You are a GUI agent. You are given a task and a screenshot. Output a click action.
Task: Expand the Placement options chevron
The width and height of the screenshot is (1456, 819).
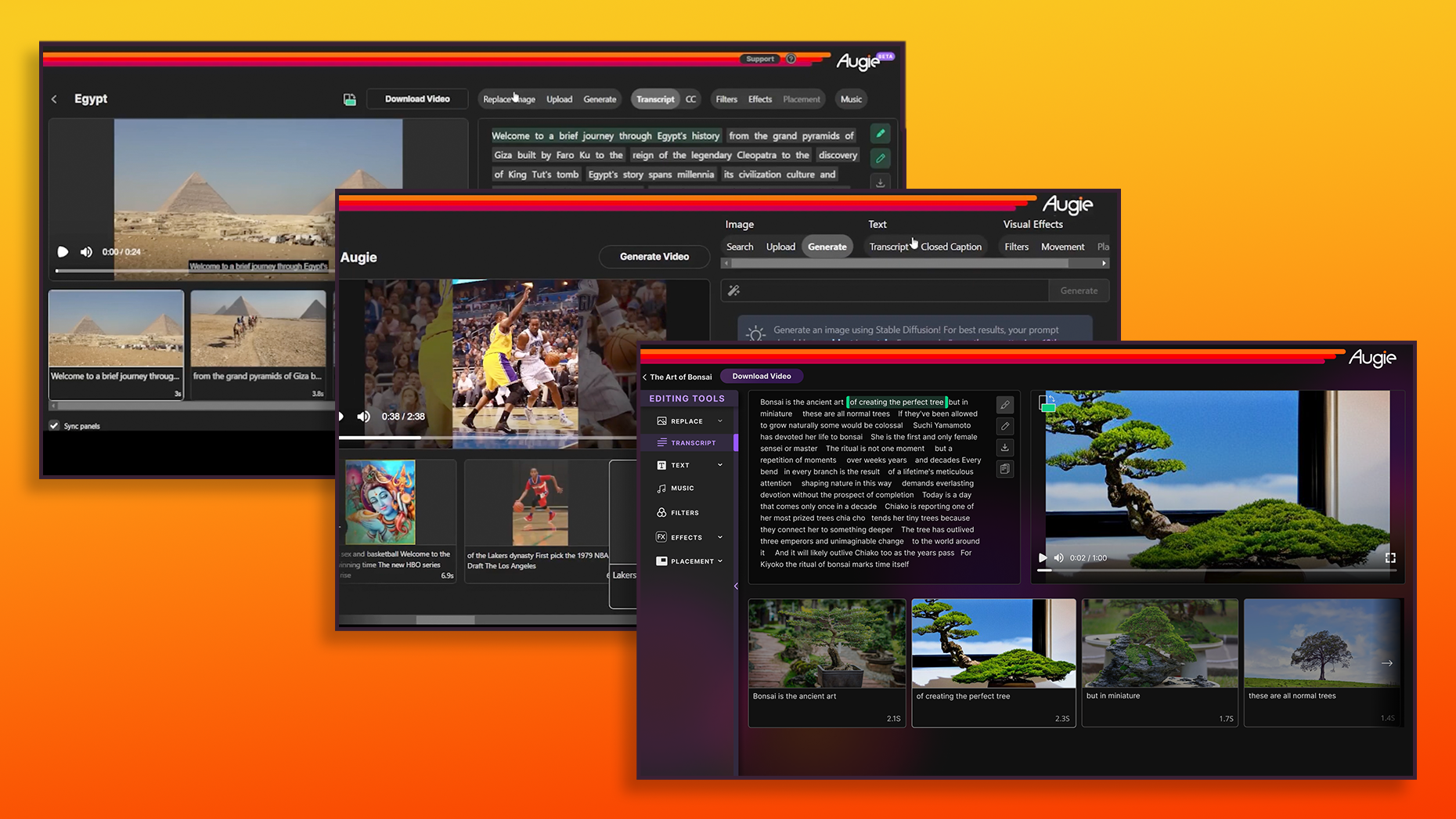[x=720, y=561]
